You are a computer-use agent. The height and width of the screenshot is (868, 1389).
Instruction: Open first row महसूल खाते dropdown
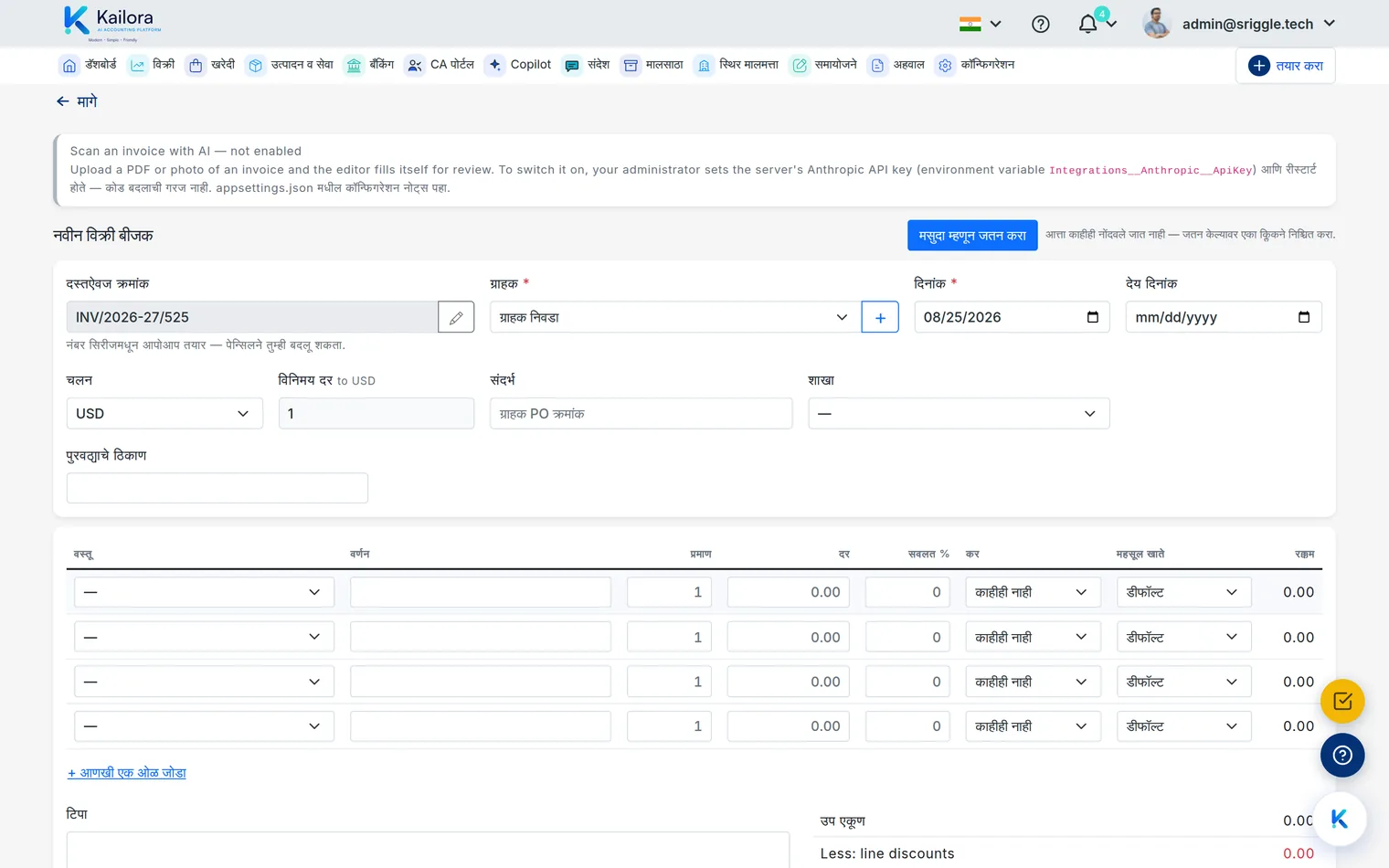[1183, 592]
